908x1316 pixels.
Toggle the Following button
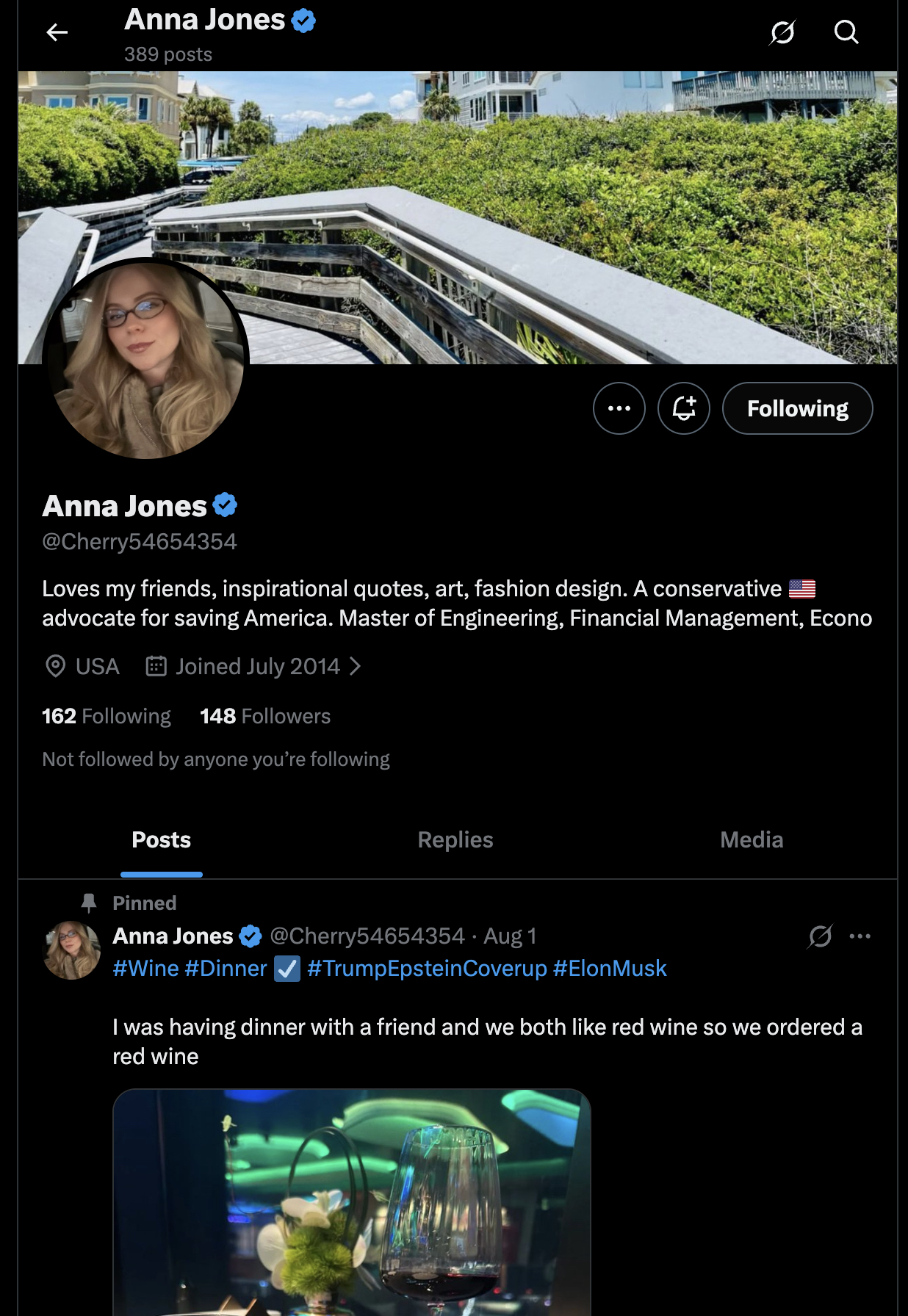797,408
